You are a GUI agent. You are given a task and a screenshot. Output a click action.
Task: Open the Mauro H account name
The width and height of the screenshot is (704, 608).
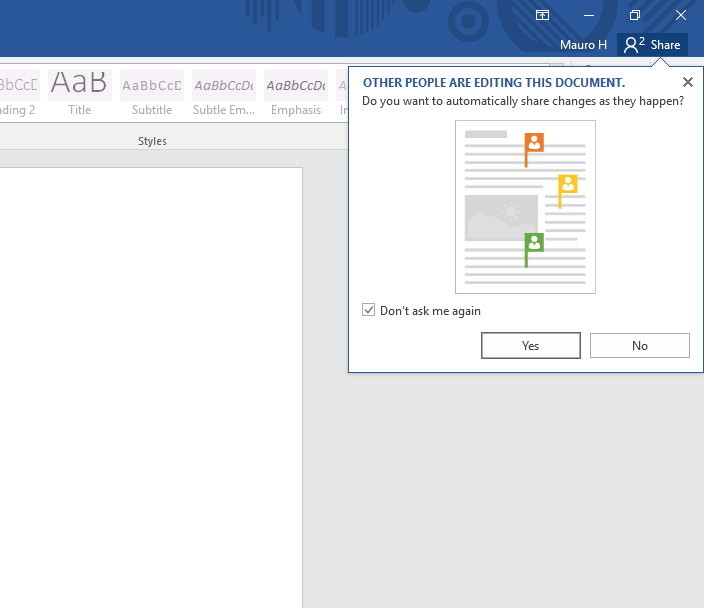tap(583, 45)
